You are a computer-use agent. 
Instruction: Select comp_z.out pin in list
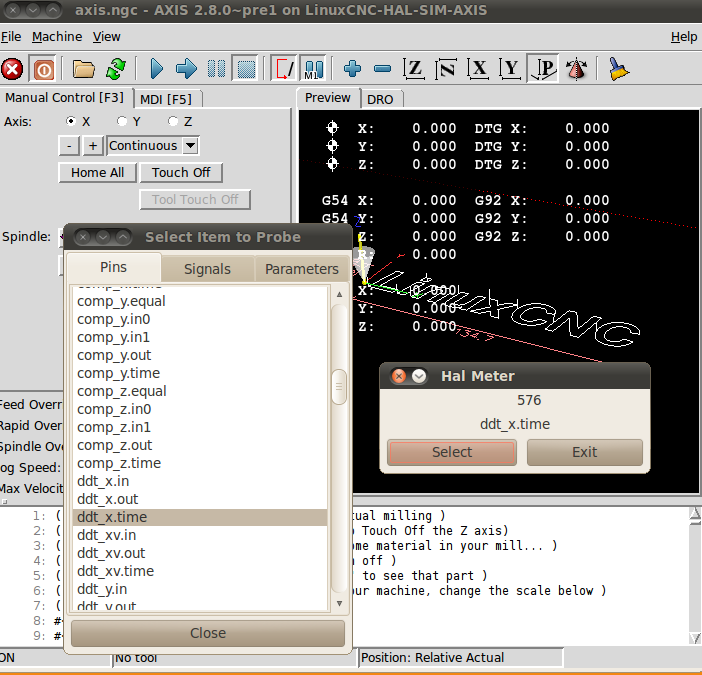[115, 445]
